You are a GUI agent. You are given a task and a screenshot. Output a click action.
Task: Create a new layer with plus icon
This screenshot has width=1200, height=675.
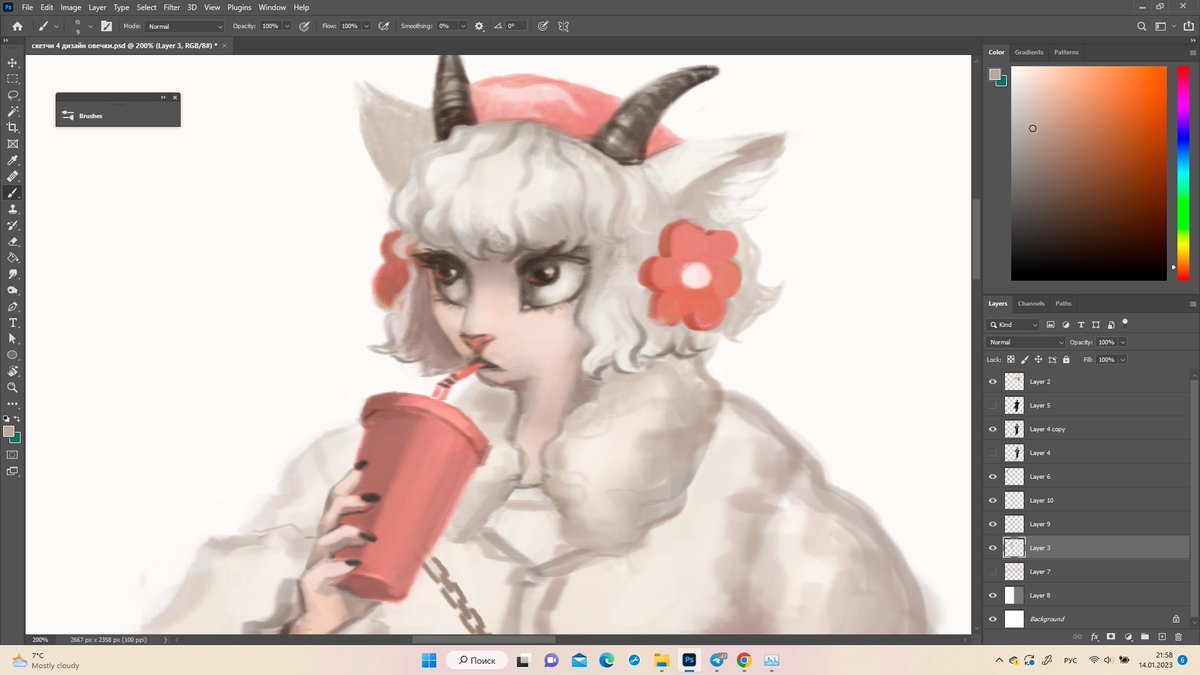coord(1162,636)
